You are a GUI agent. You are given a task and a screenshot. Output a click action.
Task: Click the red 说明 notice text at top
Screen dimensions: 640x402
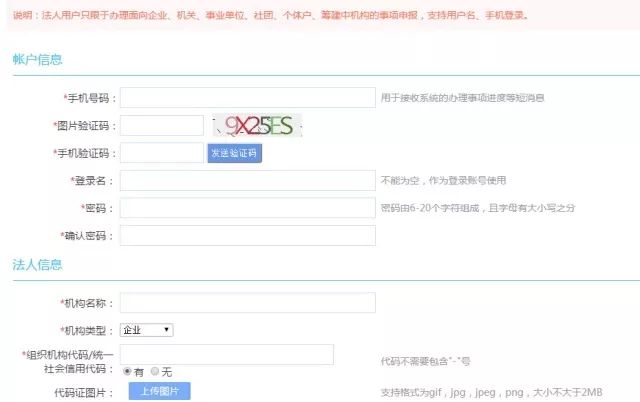point(271,16)
